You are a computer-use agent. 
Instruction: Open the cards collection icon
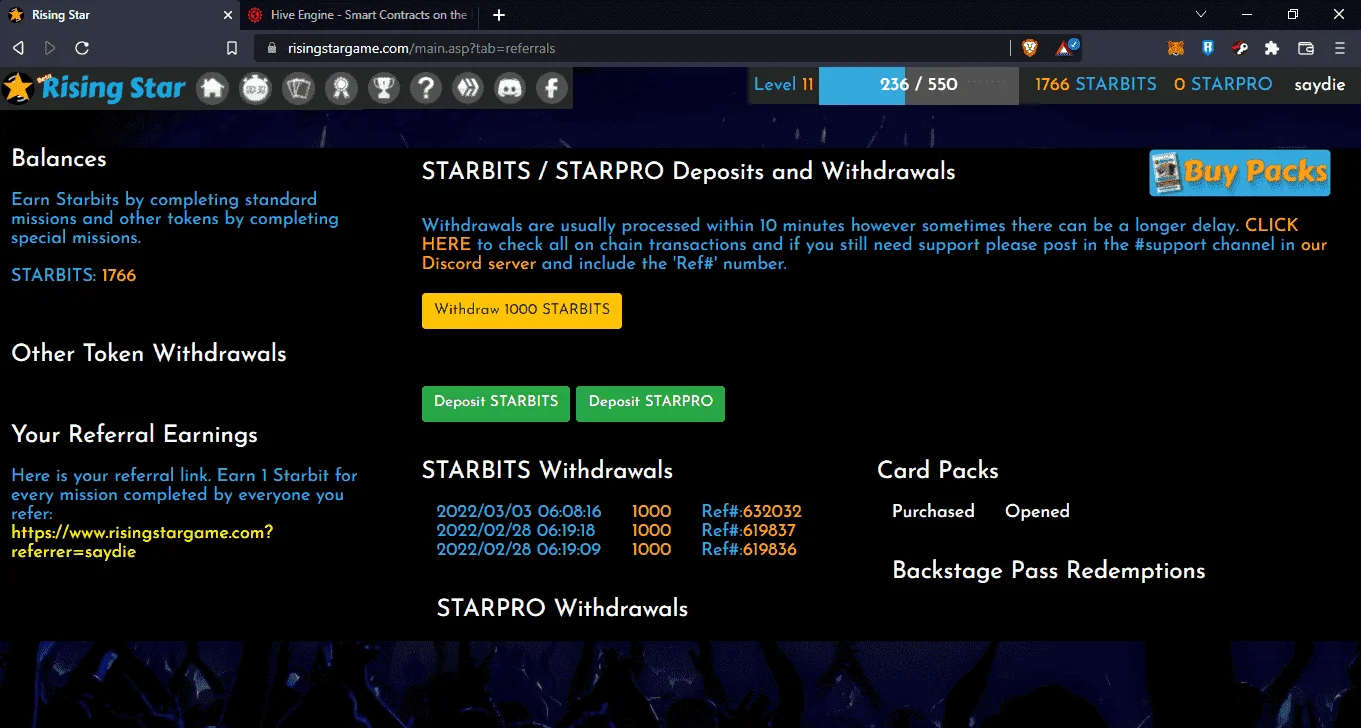click(299, 88)
